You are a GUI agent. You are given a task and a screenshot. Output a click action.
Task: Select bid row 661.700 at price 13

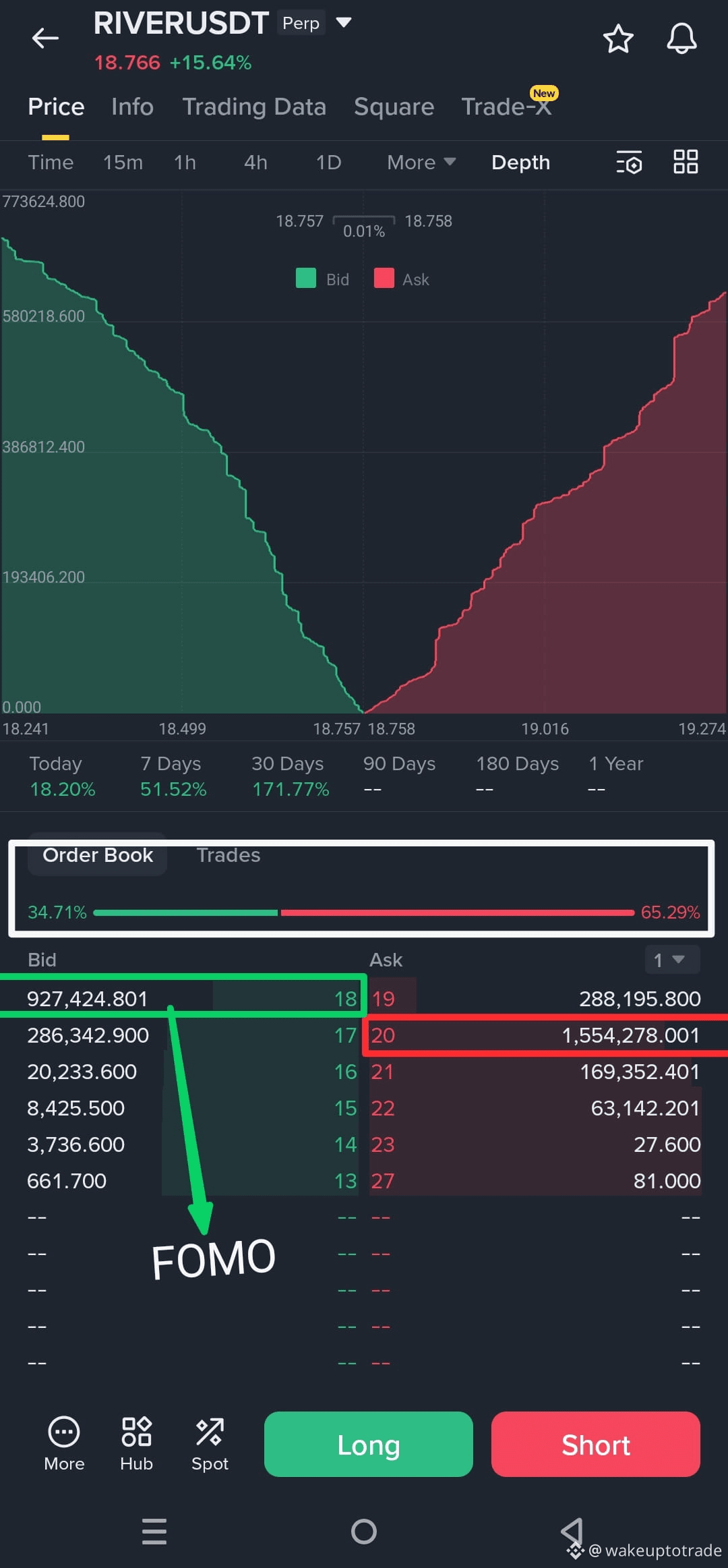192,1180
